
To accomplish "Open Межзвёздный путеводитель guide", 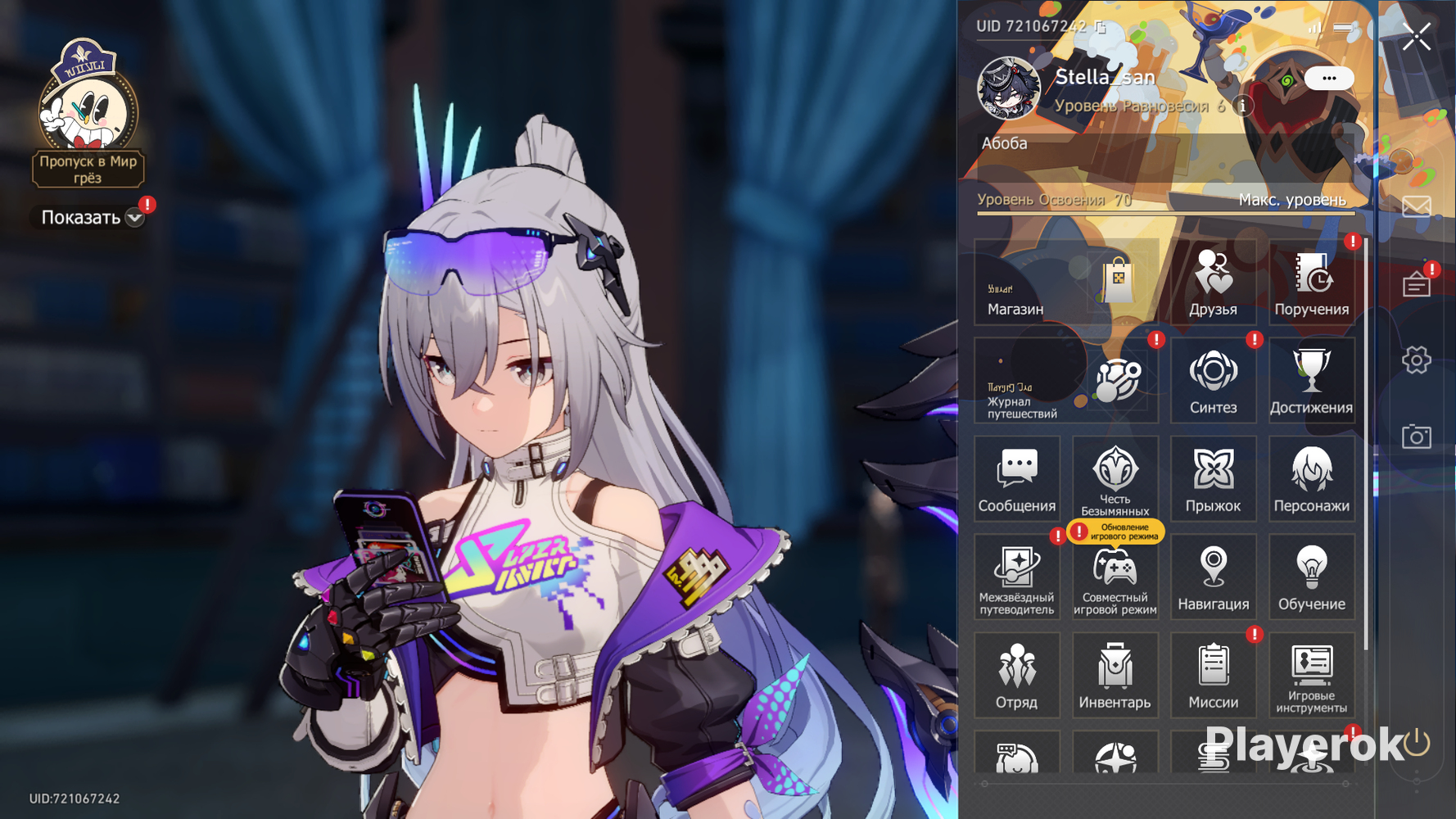I will coord(1017,577).
